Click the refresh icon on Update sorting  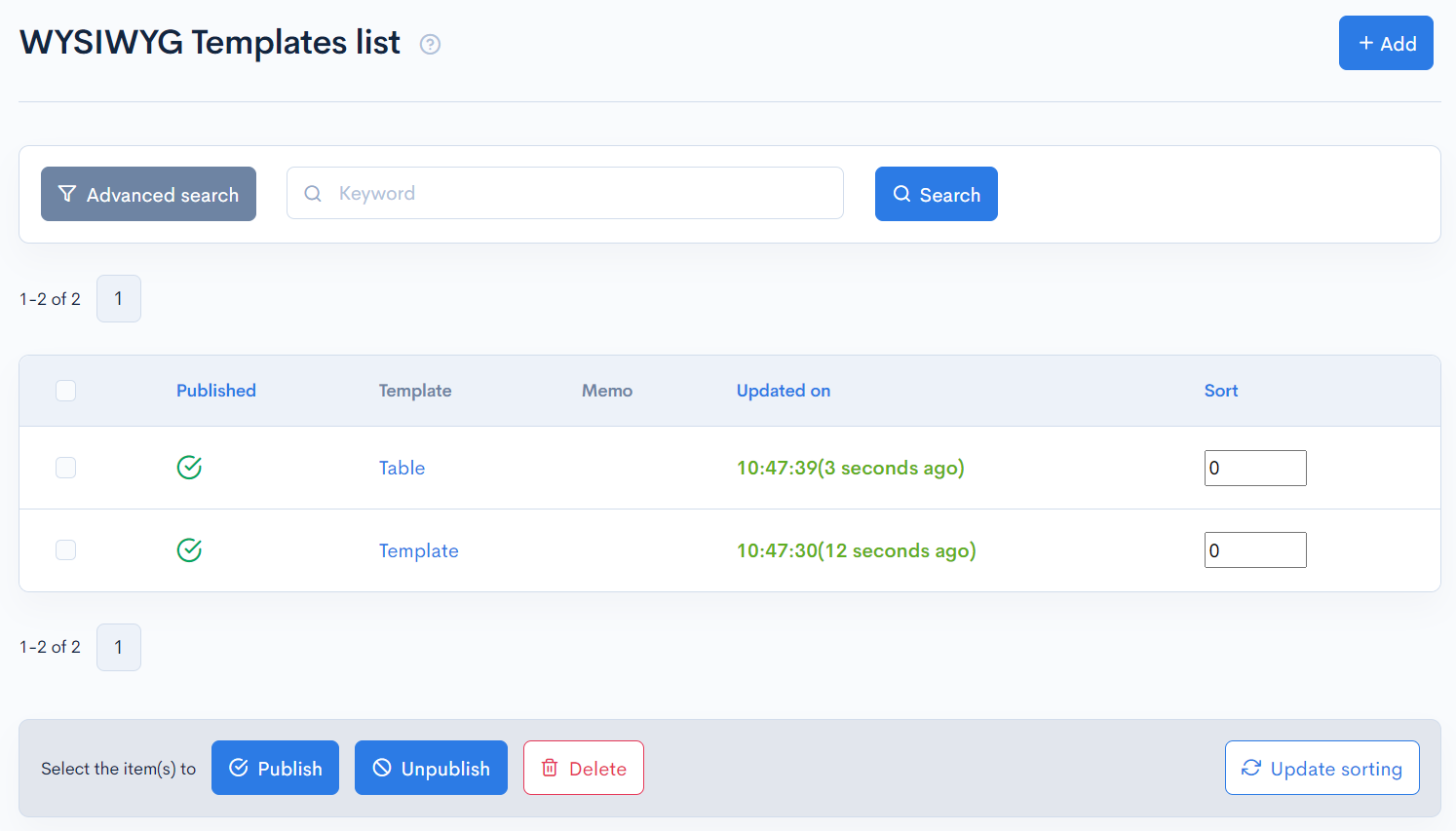1251,768
